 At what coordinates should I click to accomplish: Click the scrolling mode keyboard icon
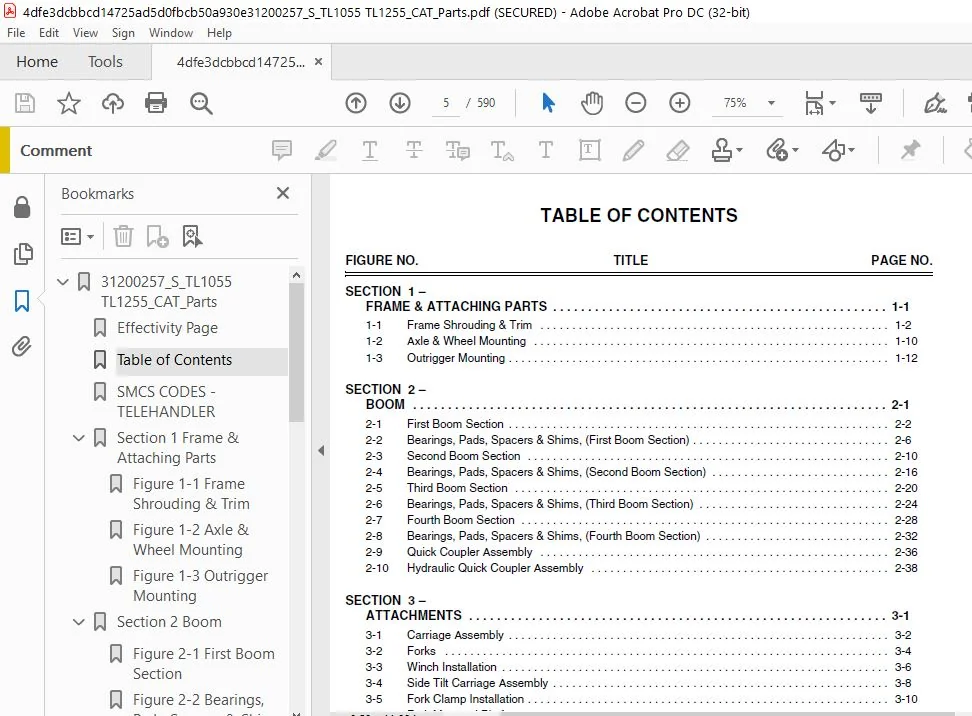(870, 103)
